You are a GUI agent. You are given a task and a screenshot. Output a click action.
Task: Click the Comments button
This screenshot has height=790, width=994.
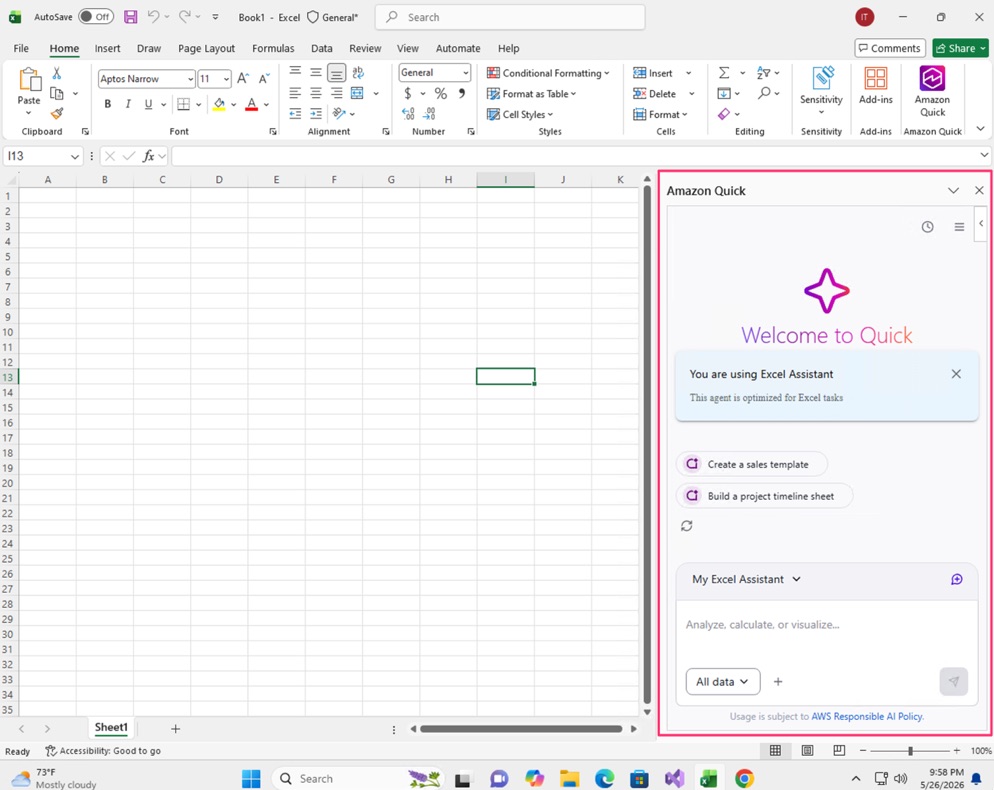coord(889,48)
